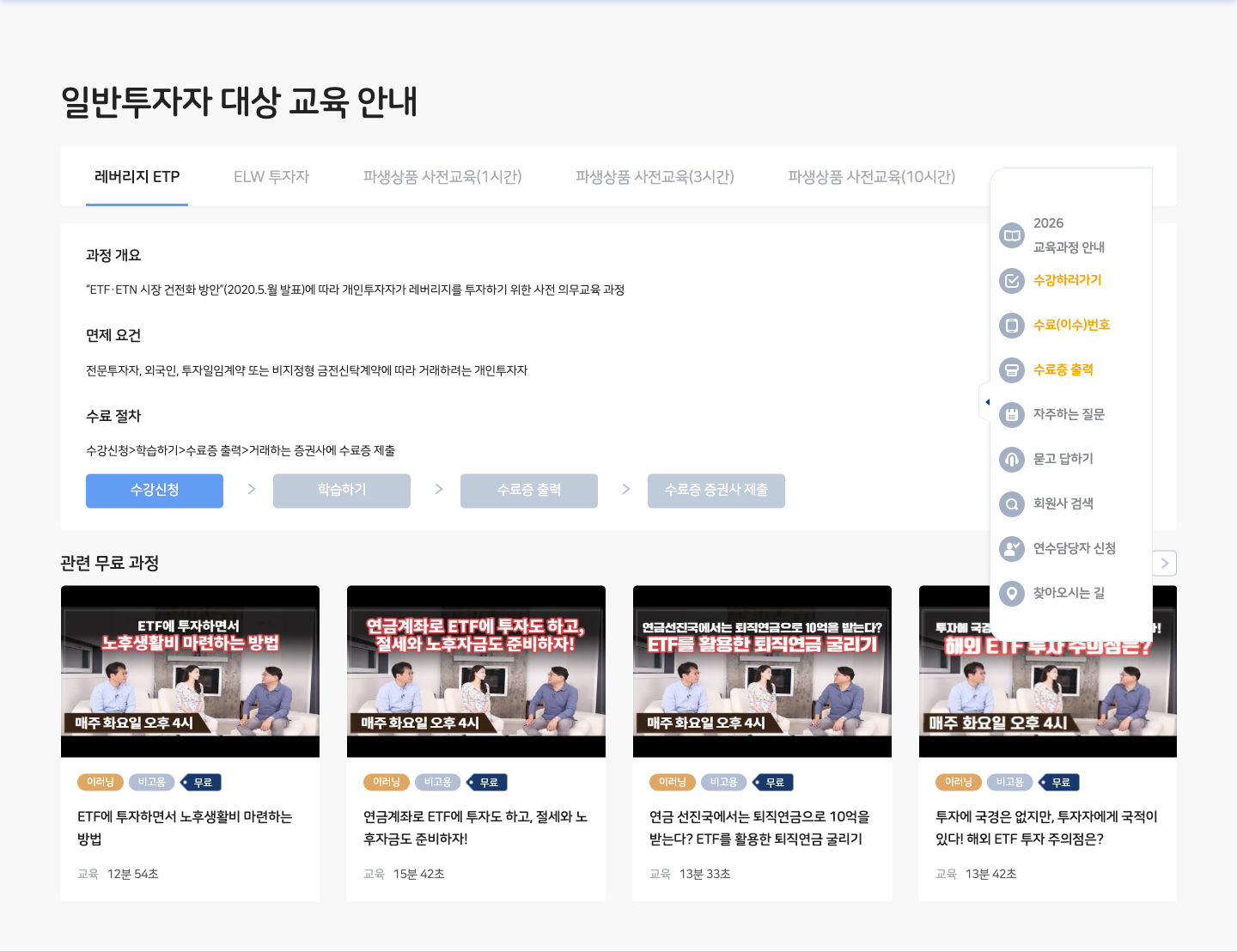
Task: Click title 연금계좌로 ETF에 투자도 하고
Action: click(x=475, y=827)
